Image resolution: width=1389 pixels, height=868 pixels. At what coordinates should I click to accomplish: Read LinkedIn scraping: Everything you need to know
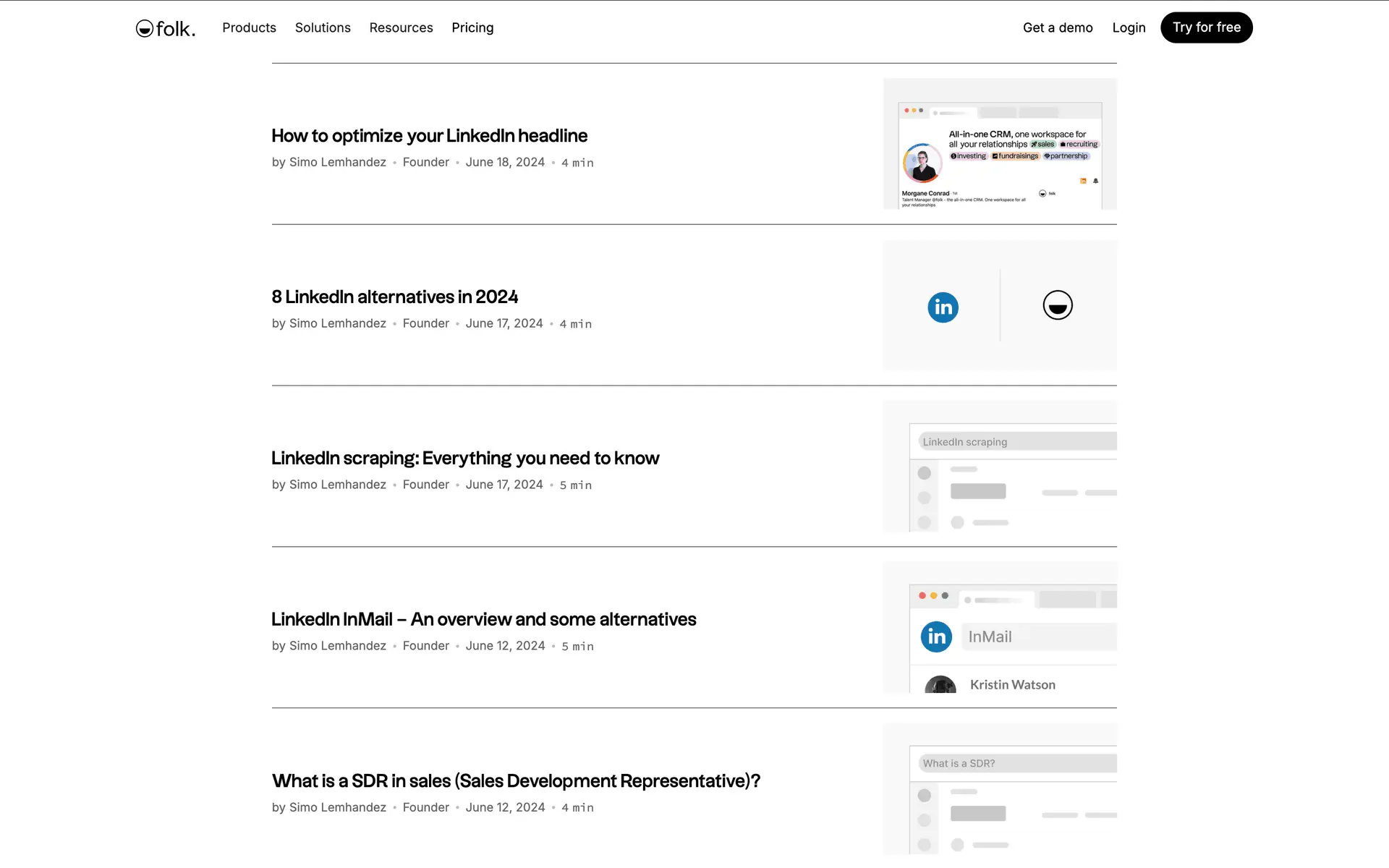click(x=464, y=459)
